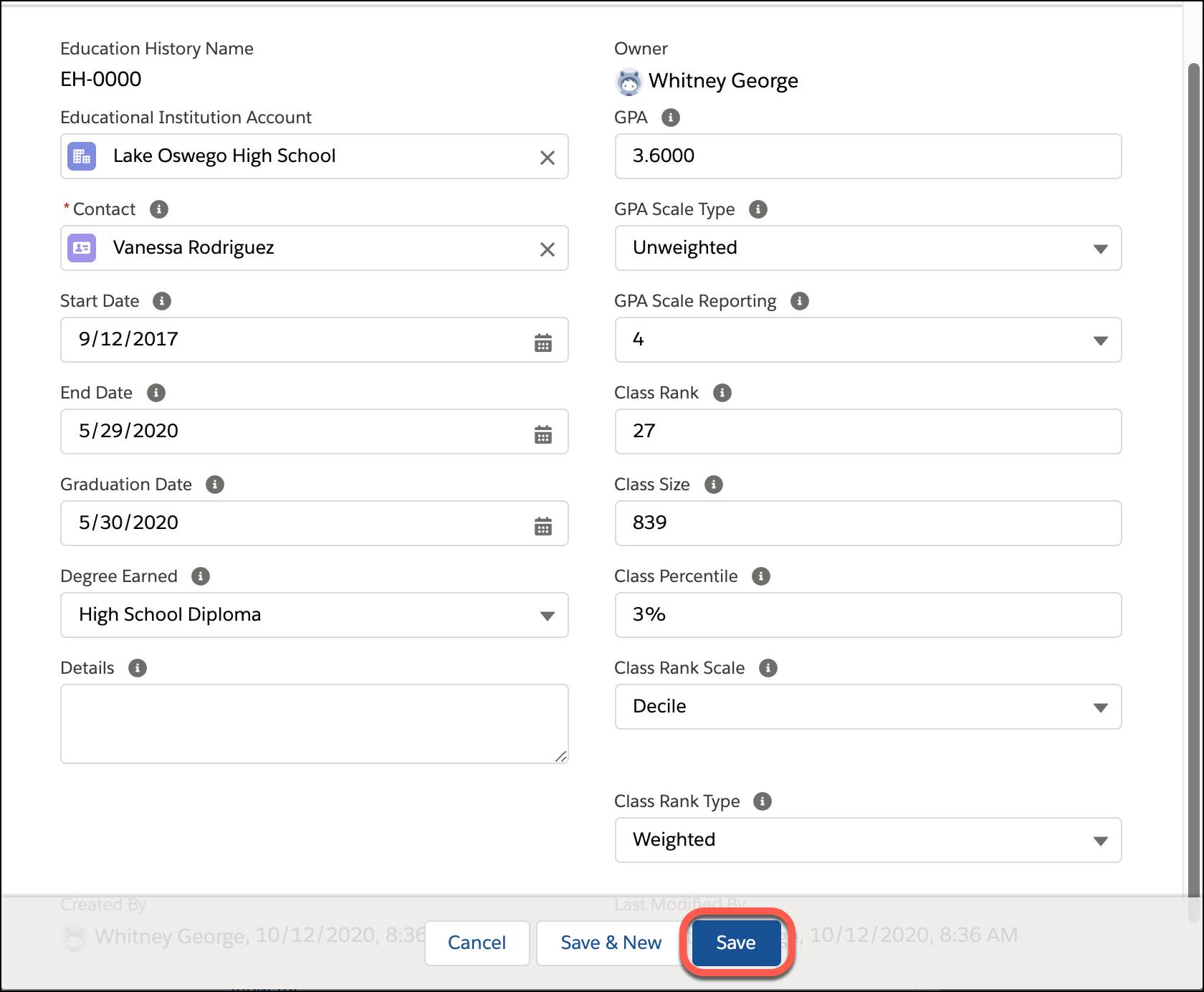Clear the Lake Oswego High School selection
Viewport: 1204px width, 992px height.
pos(548,157)
